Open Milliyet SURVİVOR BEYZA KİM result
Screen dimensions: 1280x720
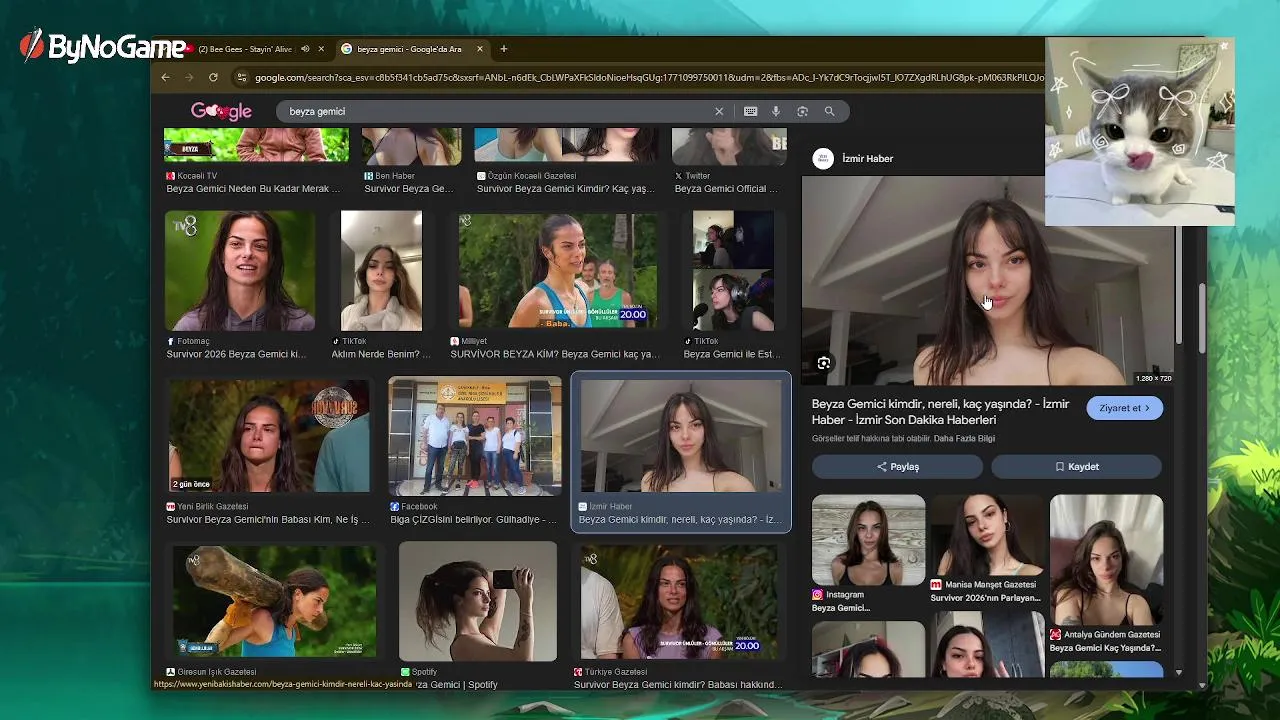click(x=558, y=270)
